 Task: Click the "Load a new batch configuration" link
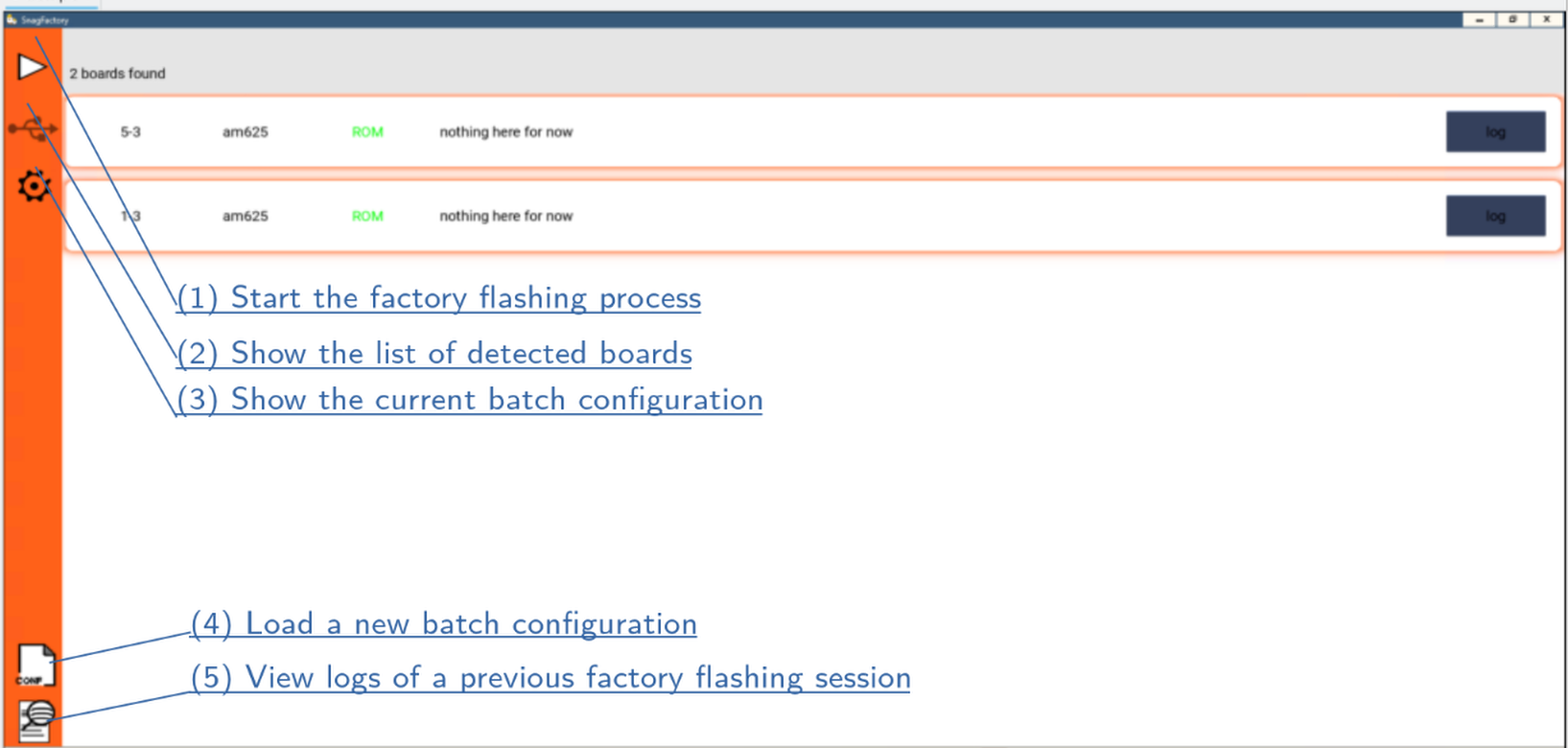(x=443, y=624)
